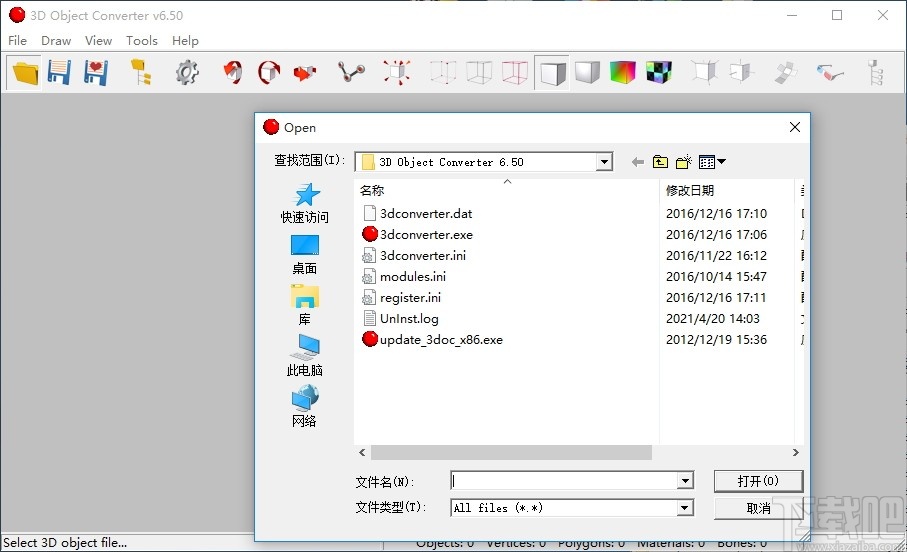
Task: Go to Quick access (快速访问) in the sidebar
Action: 305,204
